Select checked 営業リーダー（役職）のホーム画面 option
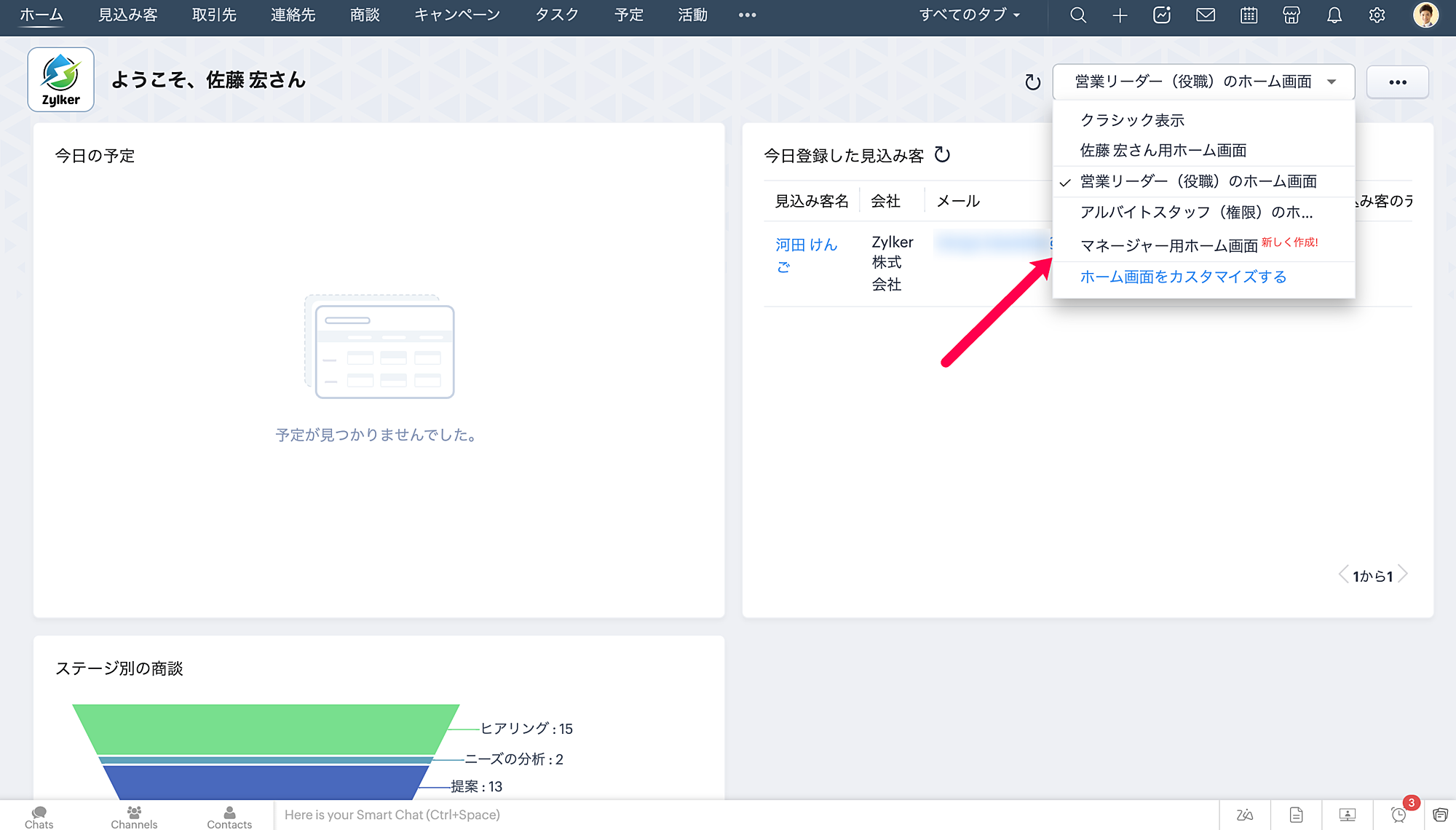This screenshot has height=830, width=1456. pyautogui.click(x=1198, y=181)
